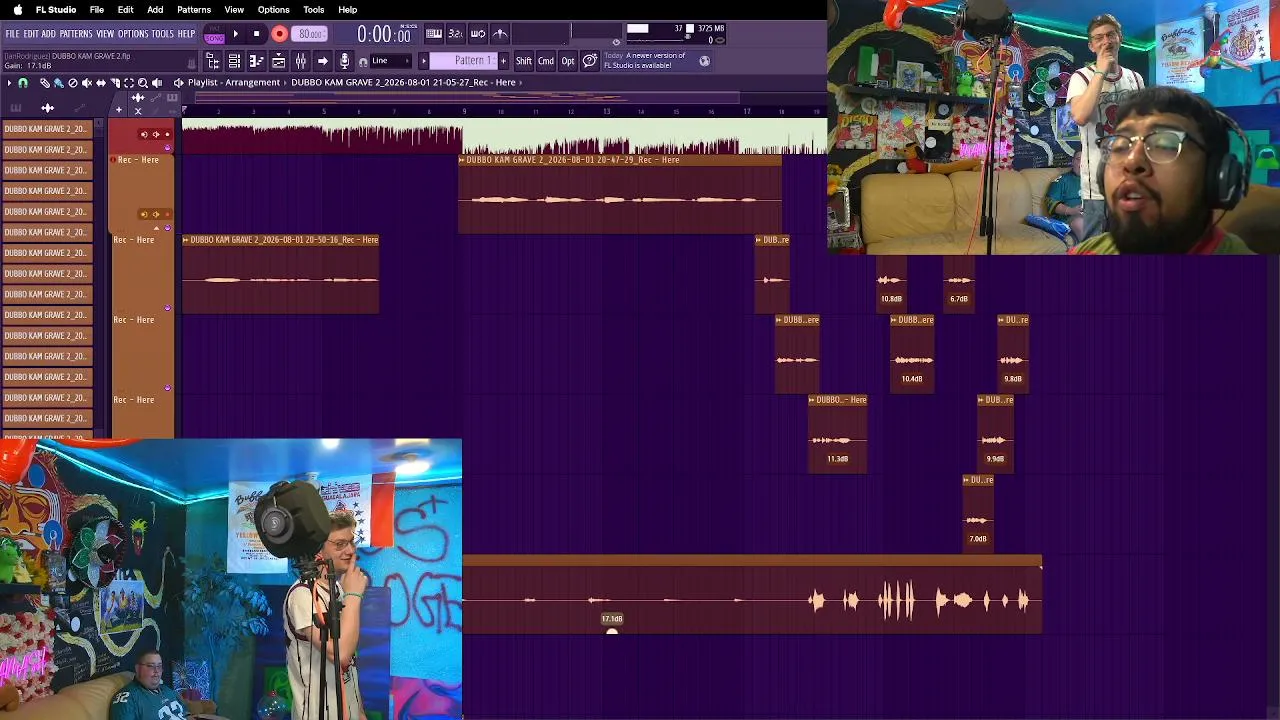1280x720 pixels.
Task: Click the speaker icon before Playlist - Arrangement
Action: [178, 83]
